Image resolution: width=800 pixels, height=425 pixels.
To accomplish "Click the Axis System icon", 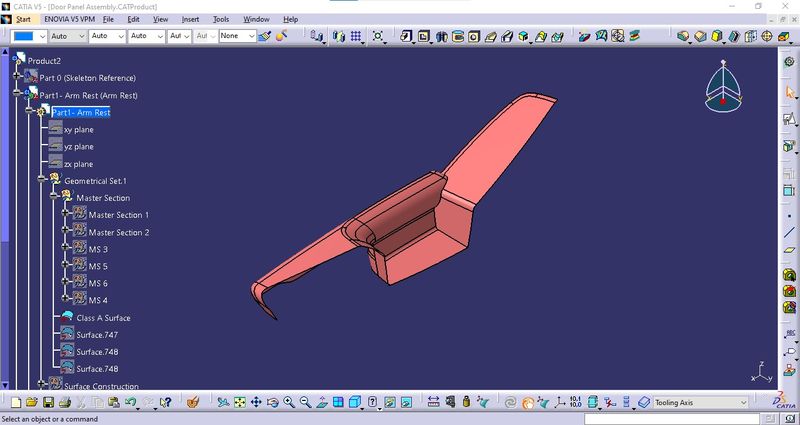I will [x=560, y=403].
